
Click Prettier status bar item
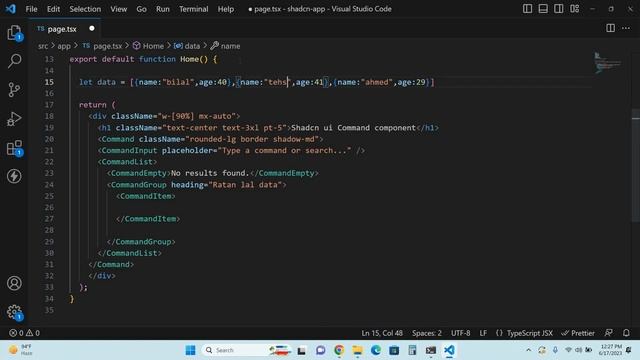click(x=578, y=333)
